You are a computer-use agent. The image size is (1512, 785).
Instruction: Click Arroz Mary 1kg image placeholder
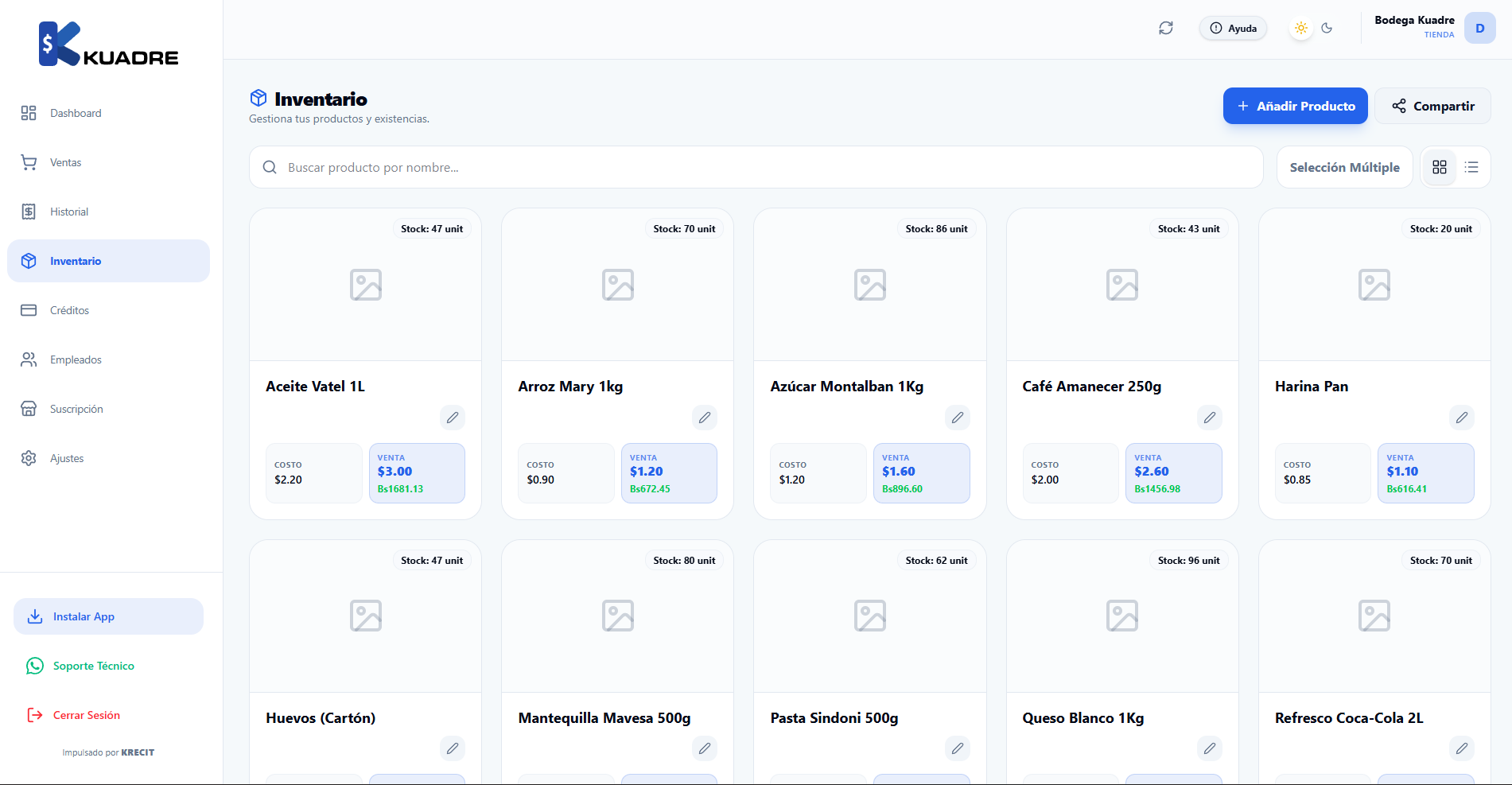(x=618, y=285)
